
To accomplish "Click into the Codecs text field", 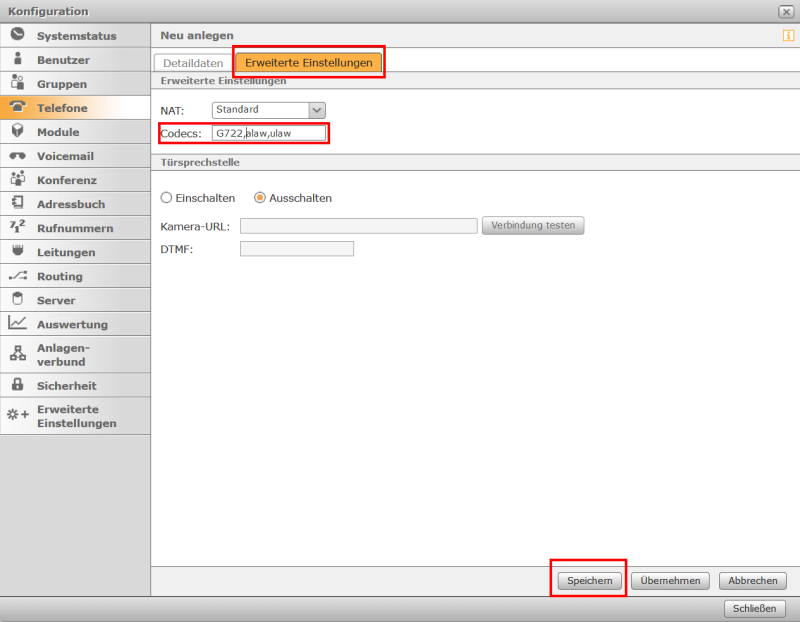I will pyautogui.click(x=269, y=133).
